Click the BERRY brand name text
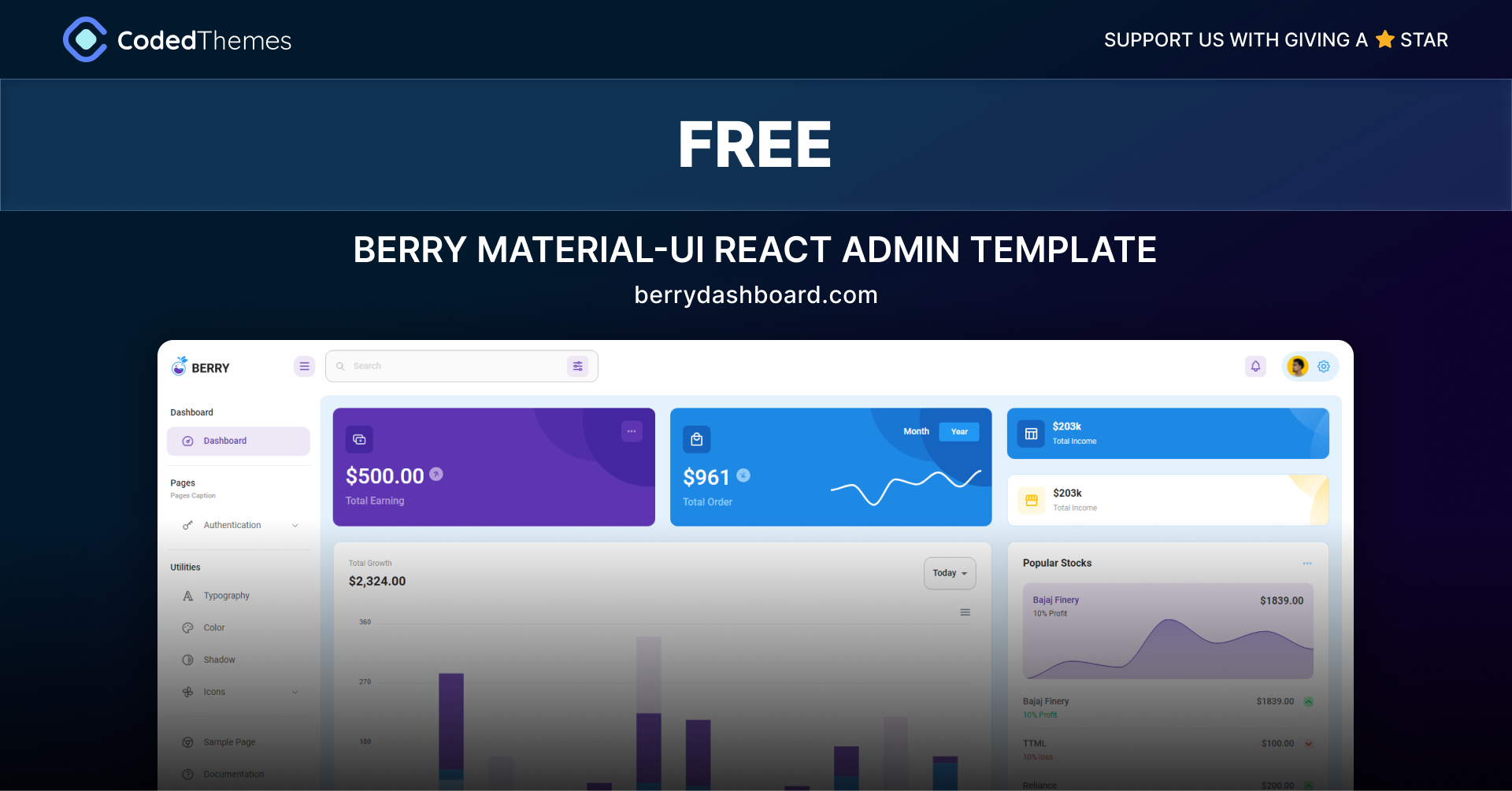Viewport: 1512px width, 791px height. [x=210, y=368]
